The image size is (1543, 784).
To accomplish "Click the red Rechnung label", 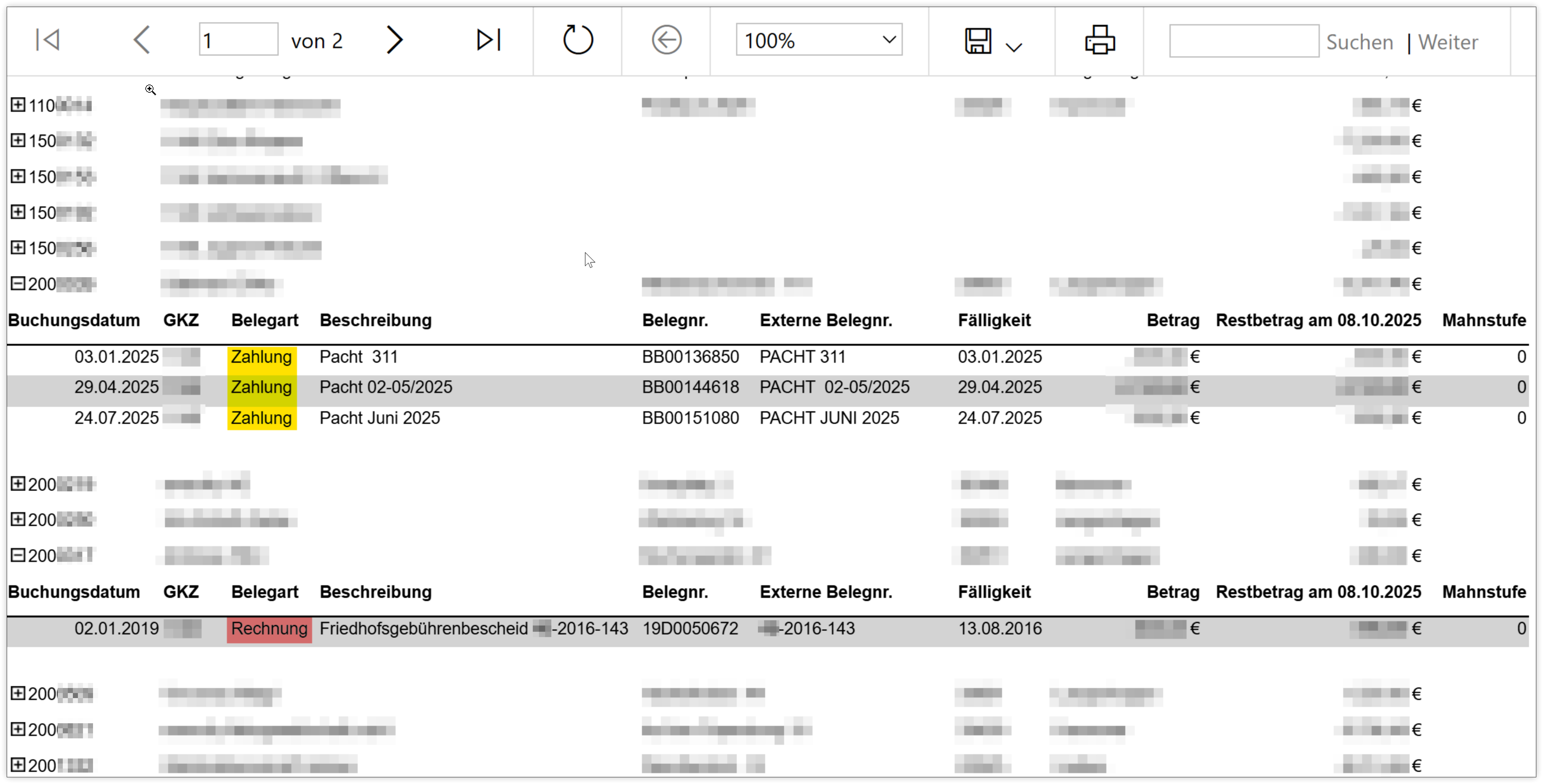I will point(269,629).
